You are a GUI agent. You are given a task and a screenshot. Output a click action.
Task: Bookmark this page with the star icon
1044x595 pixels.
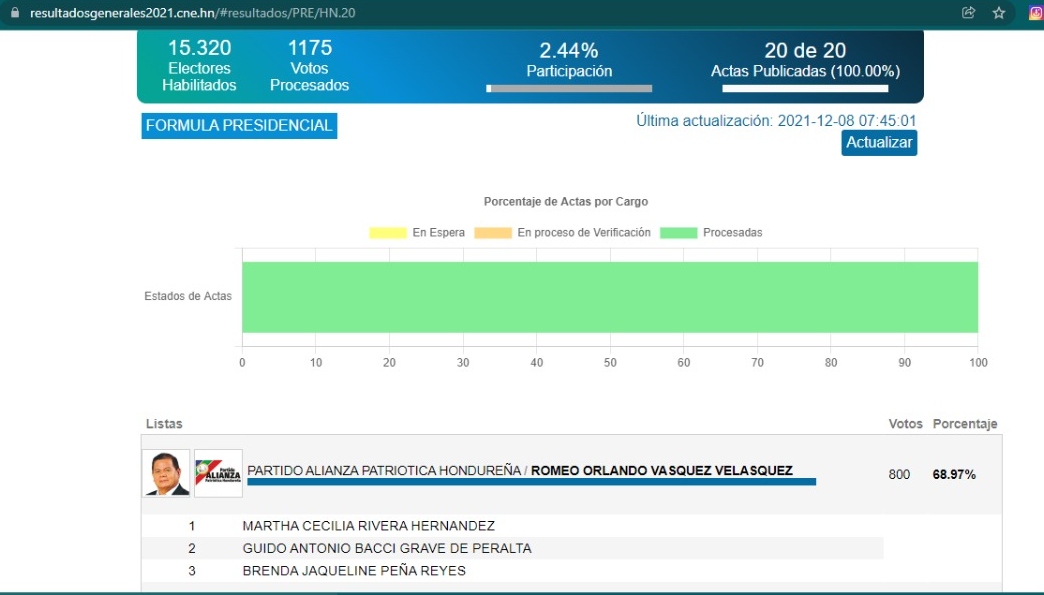pos(999,13)
